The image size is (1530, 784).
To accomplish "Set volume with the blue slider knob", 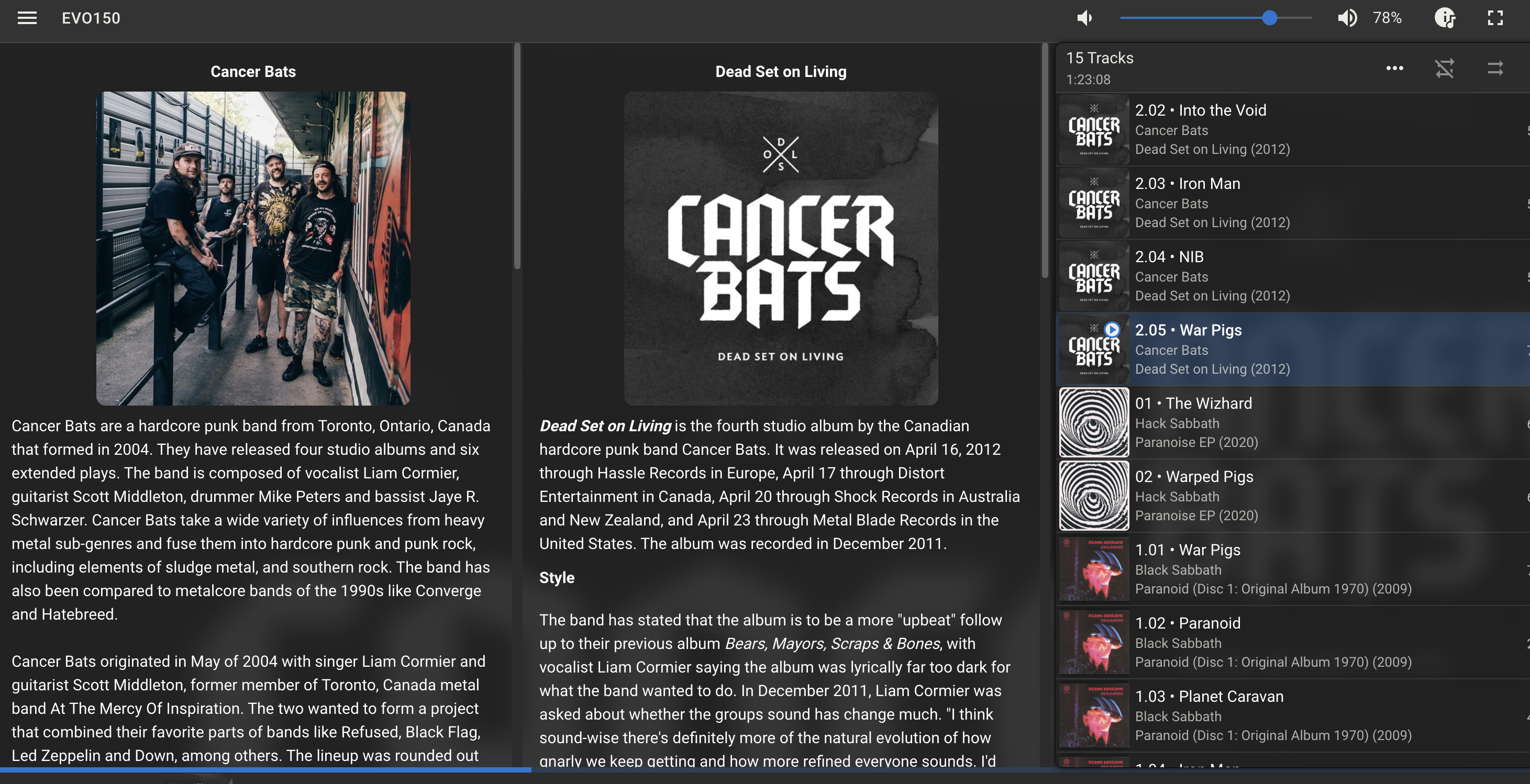I will pyautogui.click(x=1269, y=18).
